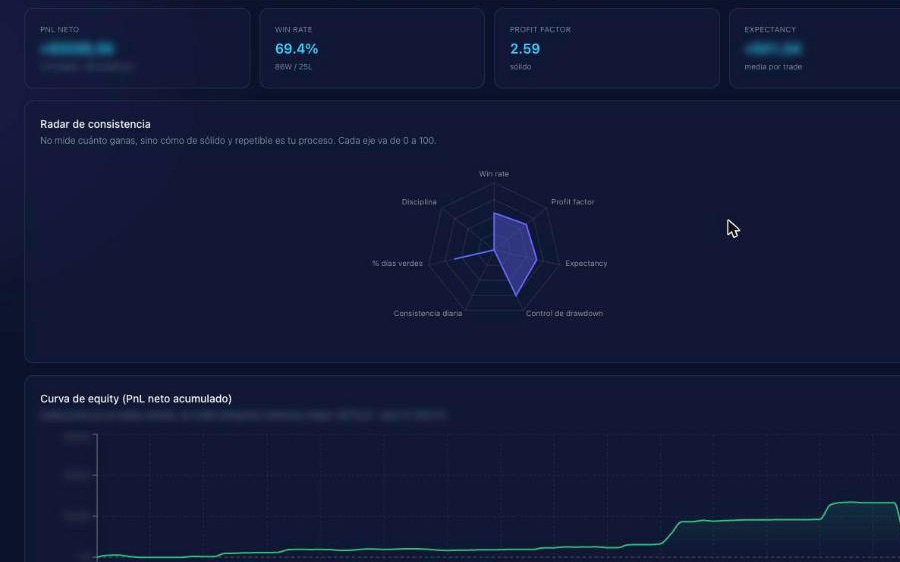900x562 pixels.
Task: Click the EXPECTANCY card label
Action: (770, 29)
